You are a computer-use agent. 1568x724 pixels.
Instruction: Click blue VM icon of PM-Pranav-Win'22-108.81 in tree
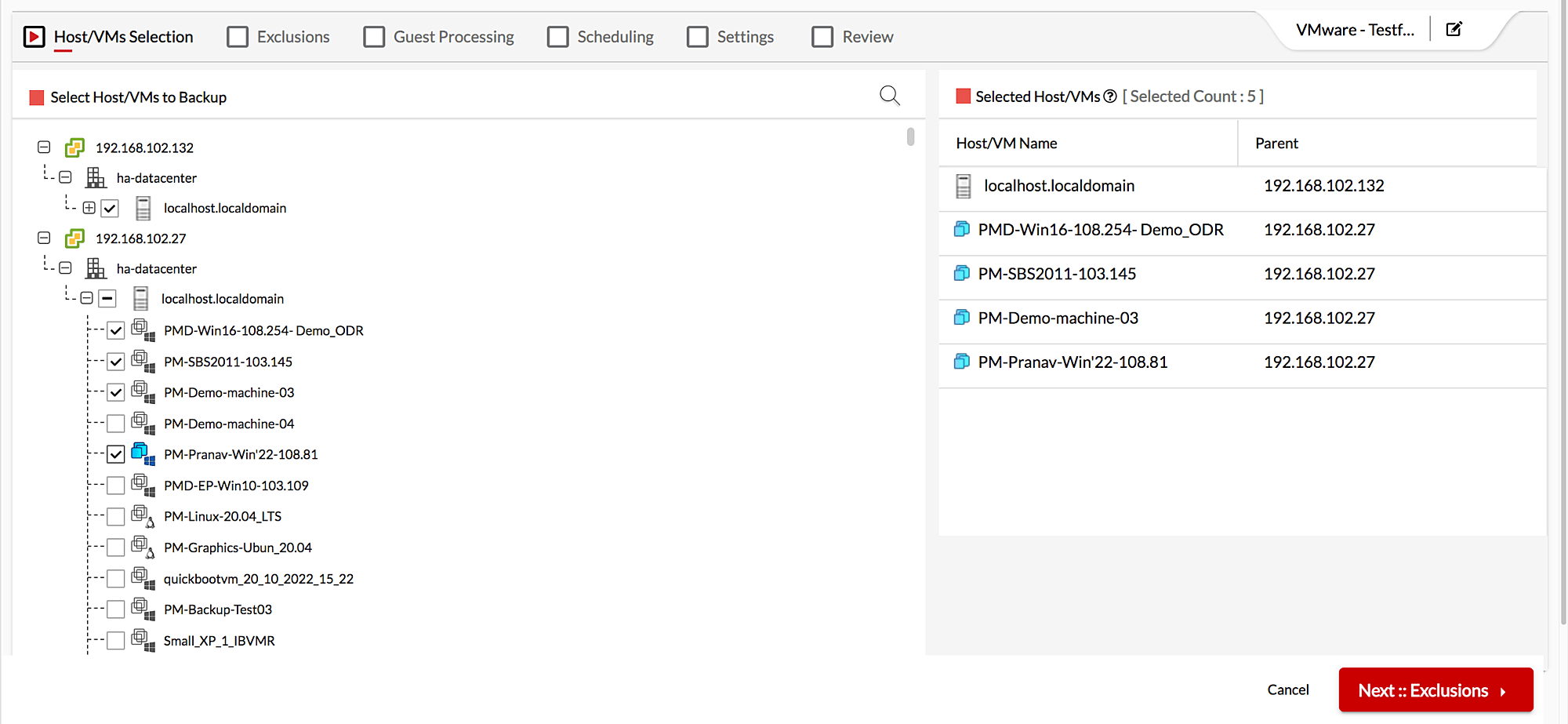(x=143, y=453)
